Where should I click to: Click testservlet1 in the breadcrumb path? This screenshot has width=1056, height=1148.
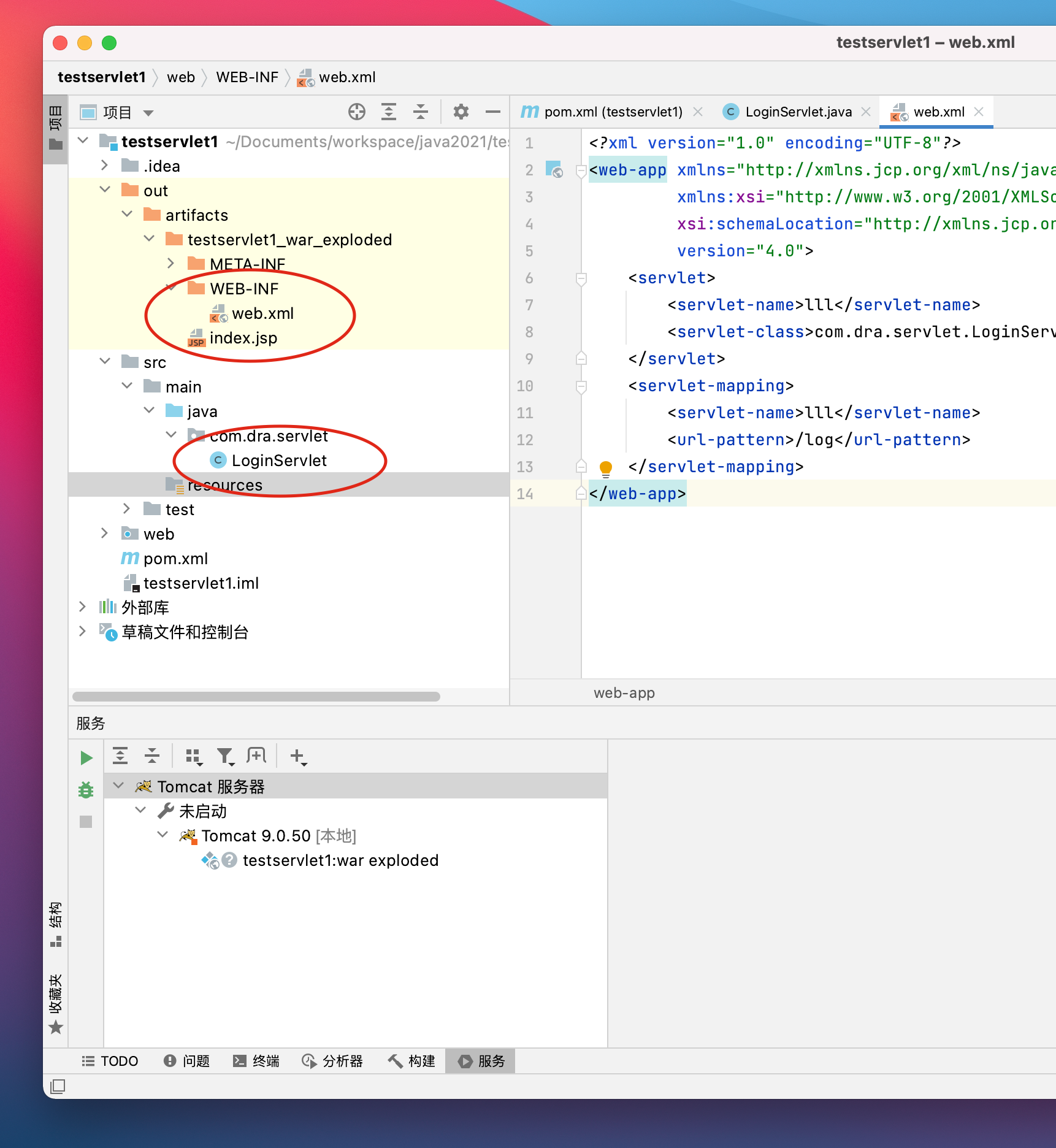tap(102, 77)
